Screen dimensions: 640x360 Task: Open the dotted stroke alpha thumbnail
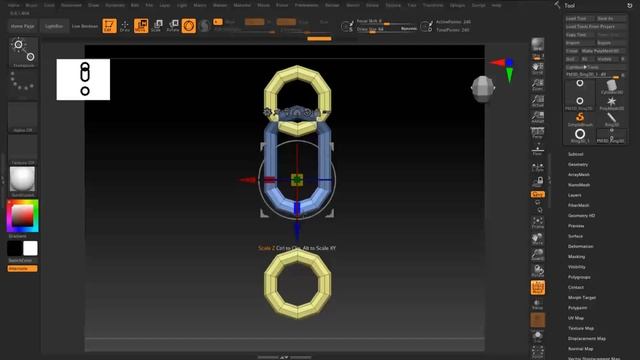(23, 84)
